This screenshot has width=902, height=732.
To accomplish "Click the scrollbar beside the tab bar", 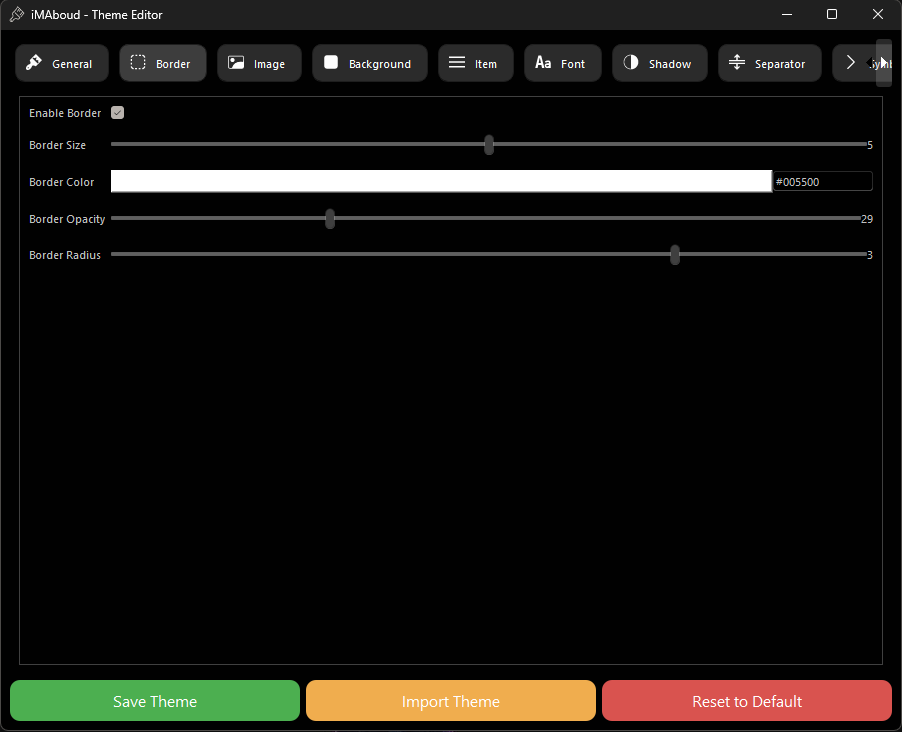I will [x=883, y=62].
